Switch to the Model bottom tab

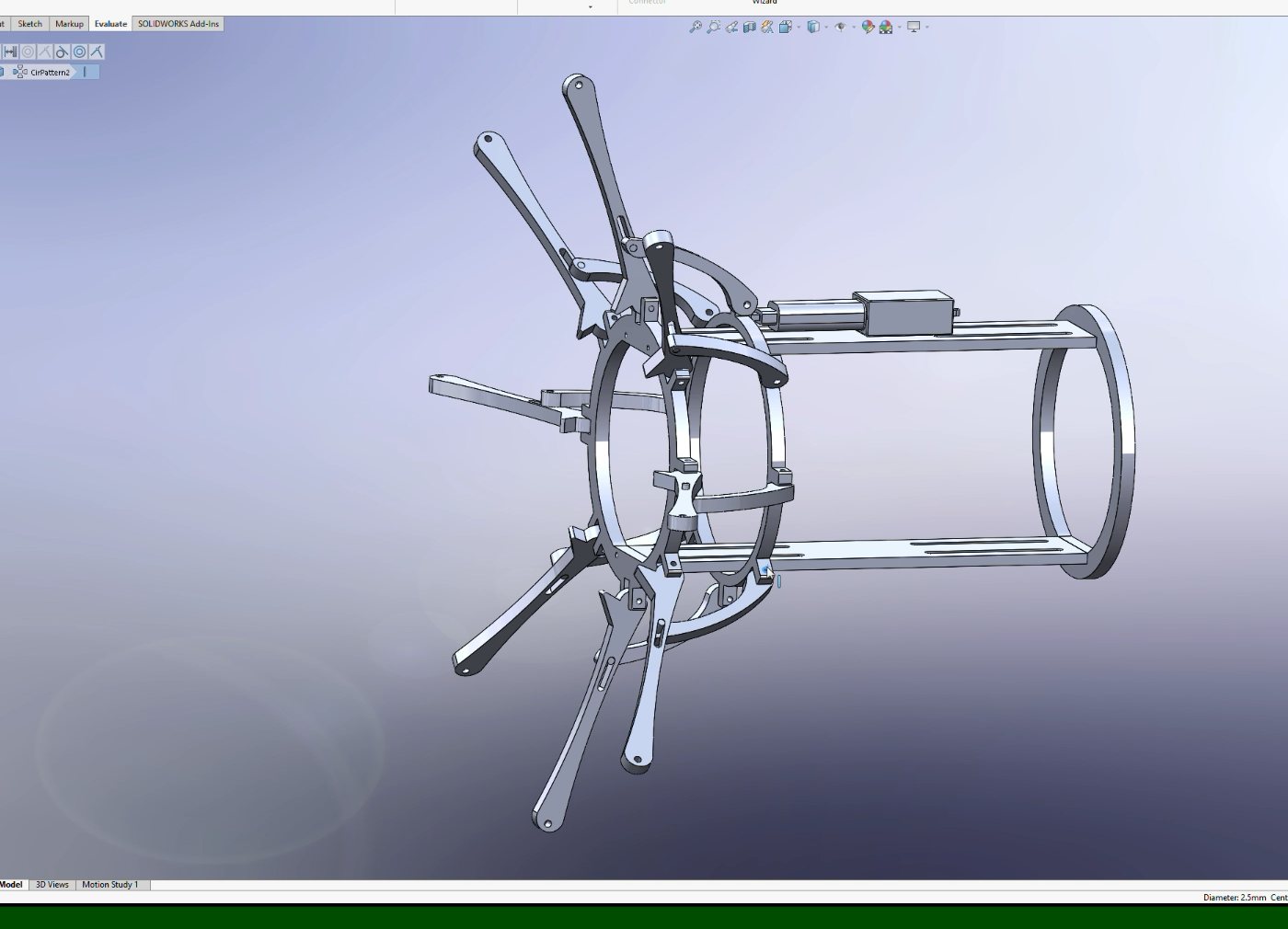11,885
